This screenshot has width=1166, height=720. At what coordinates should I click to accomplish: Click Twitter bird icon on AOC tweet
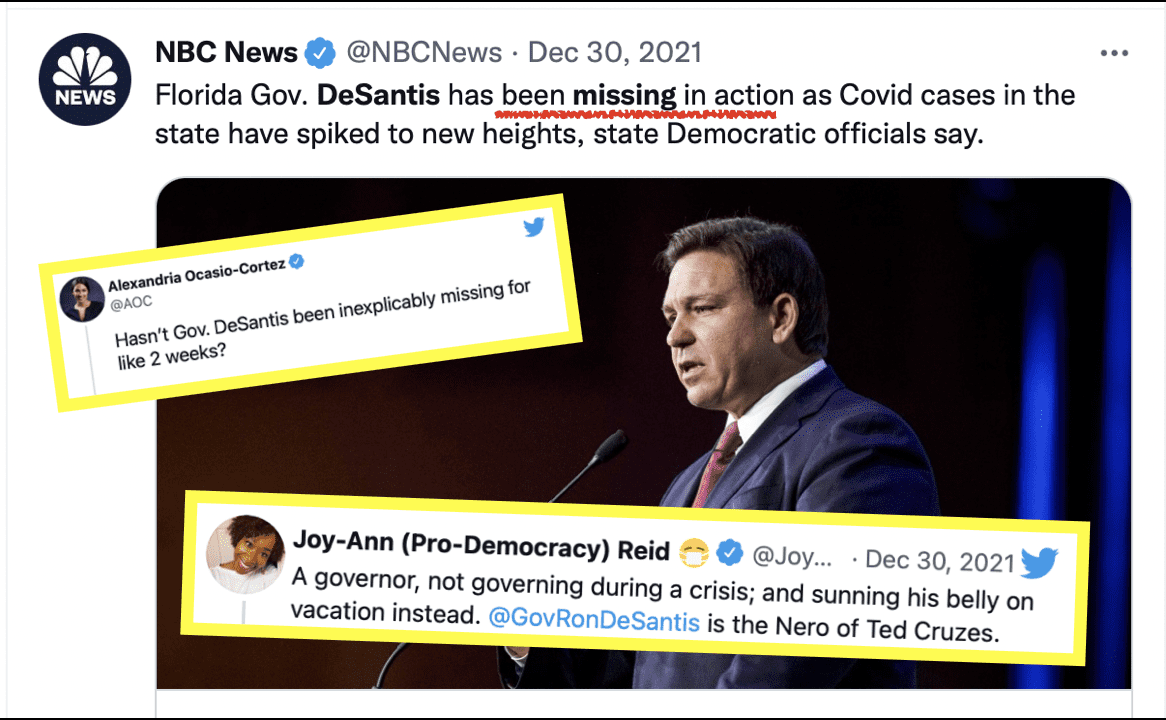[534, 227]
